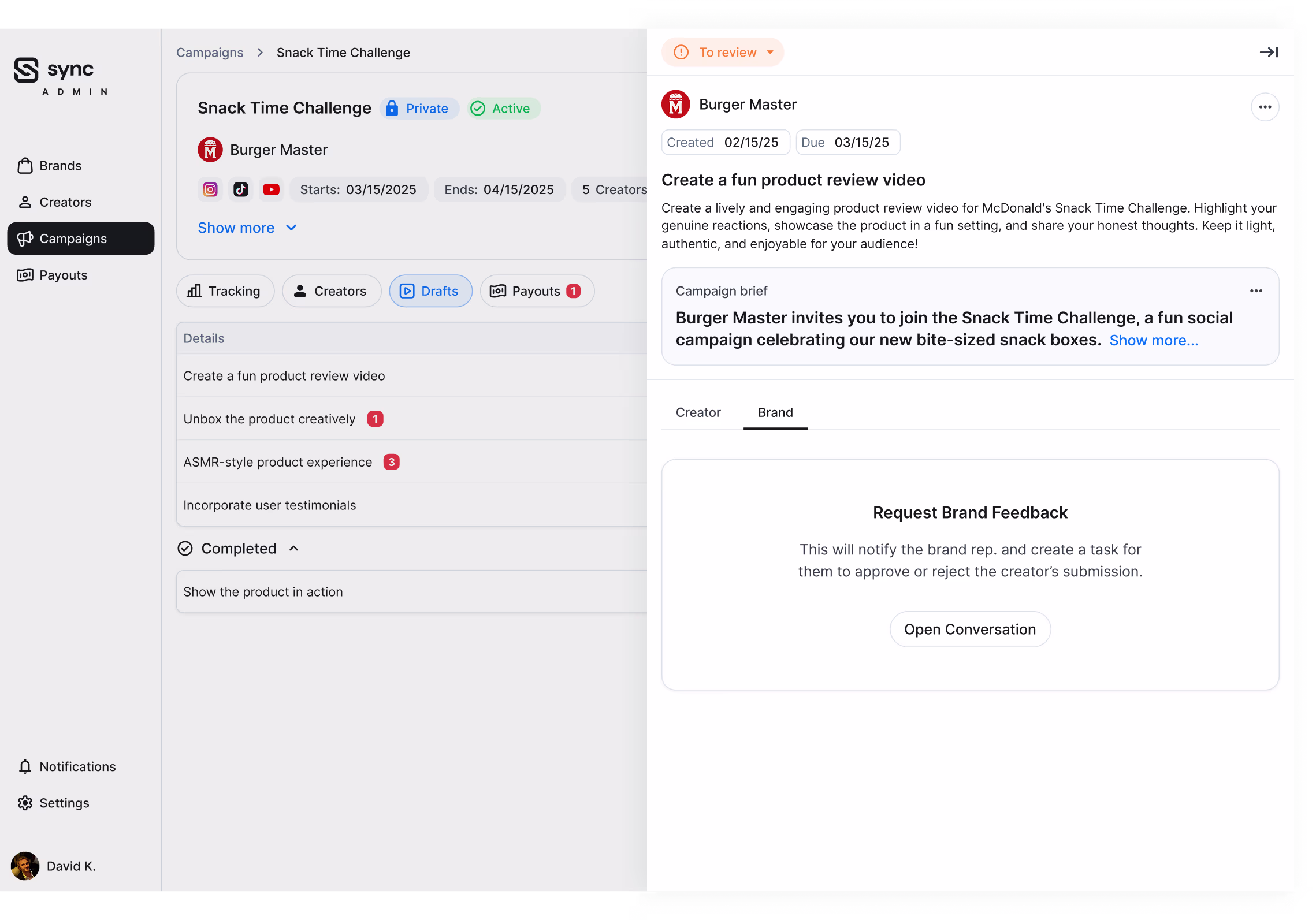Open David K. profile avatar
This screenshot has height=920, width=1316.
coord(25,866)
